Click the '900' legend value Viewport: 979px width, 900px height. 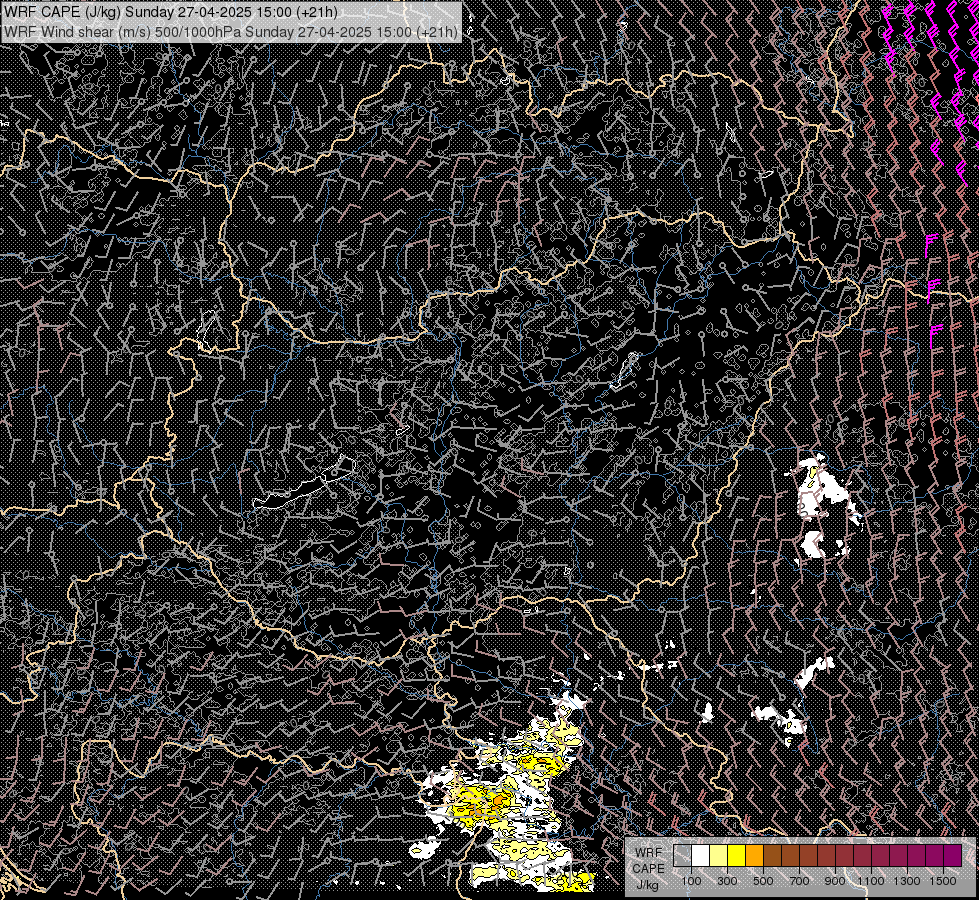point(835,881)
